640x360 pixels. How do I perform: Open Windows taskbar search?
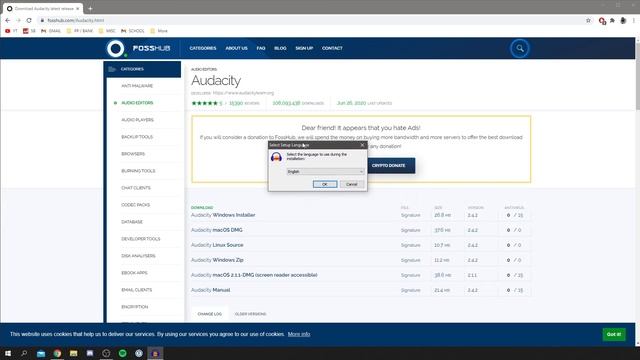pos(24,353)
